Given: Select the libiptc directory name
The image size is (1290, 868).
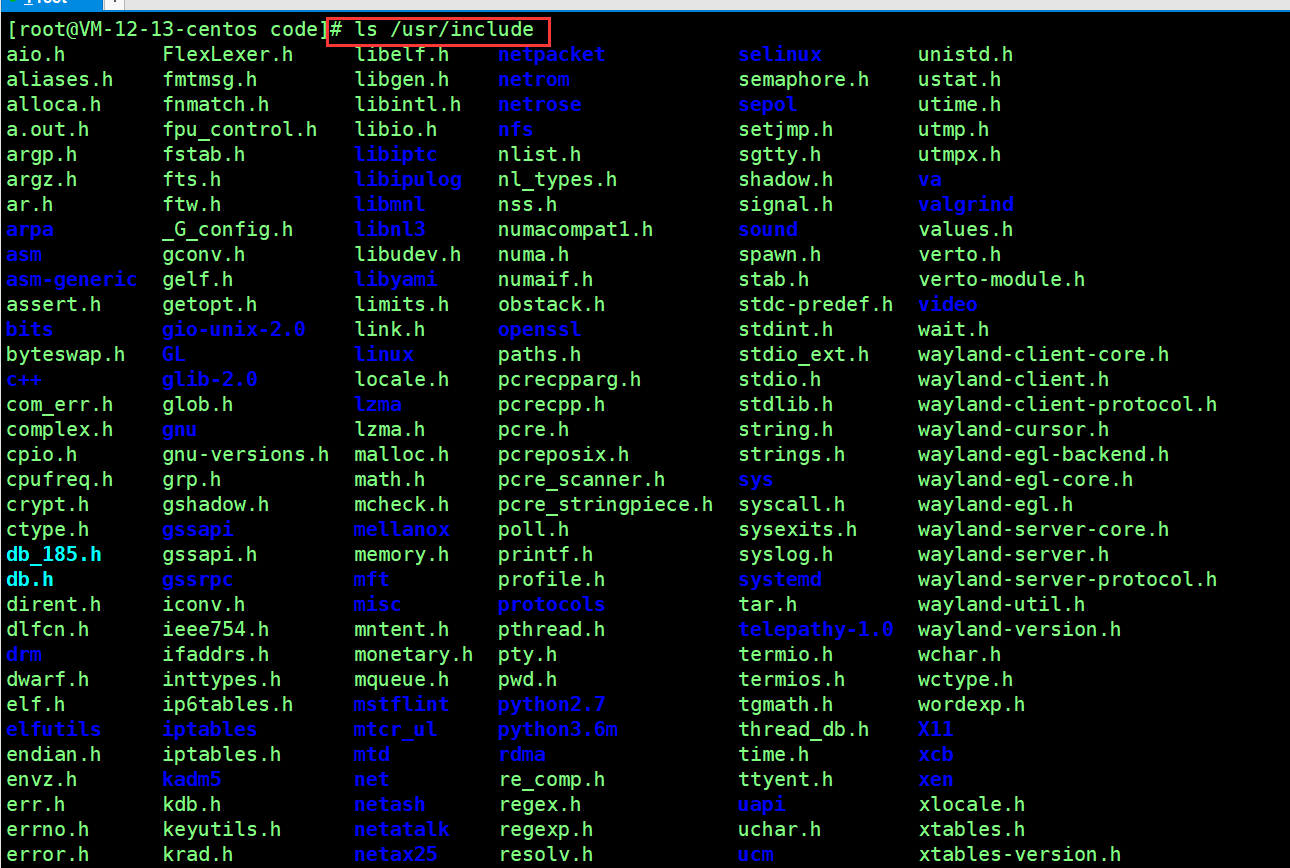Looking at the screenshot, I should point(395,155).
